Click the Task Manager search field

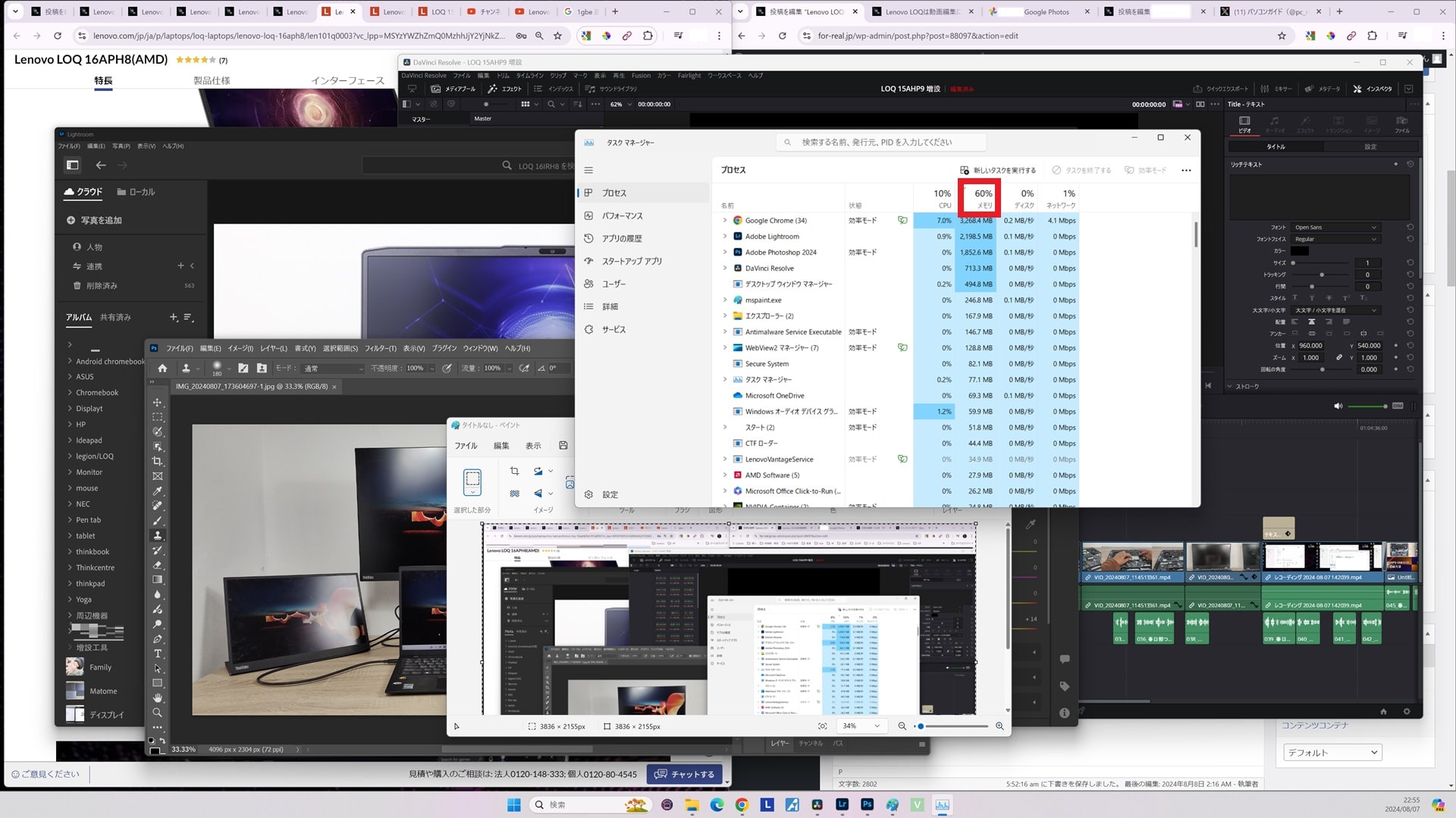coord(883,143)
